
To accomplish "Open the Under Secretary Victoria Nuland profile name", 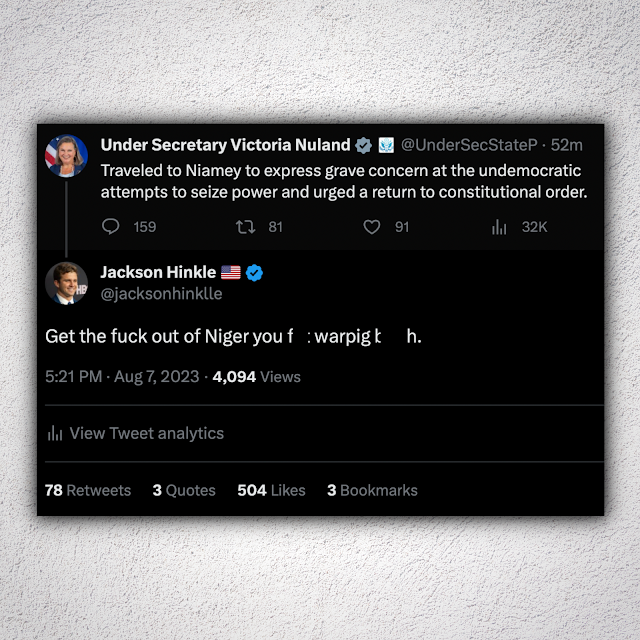I will pos(225,145).
